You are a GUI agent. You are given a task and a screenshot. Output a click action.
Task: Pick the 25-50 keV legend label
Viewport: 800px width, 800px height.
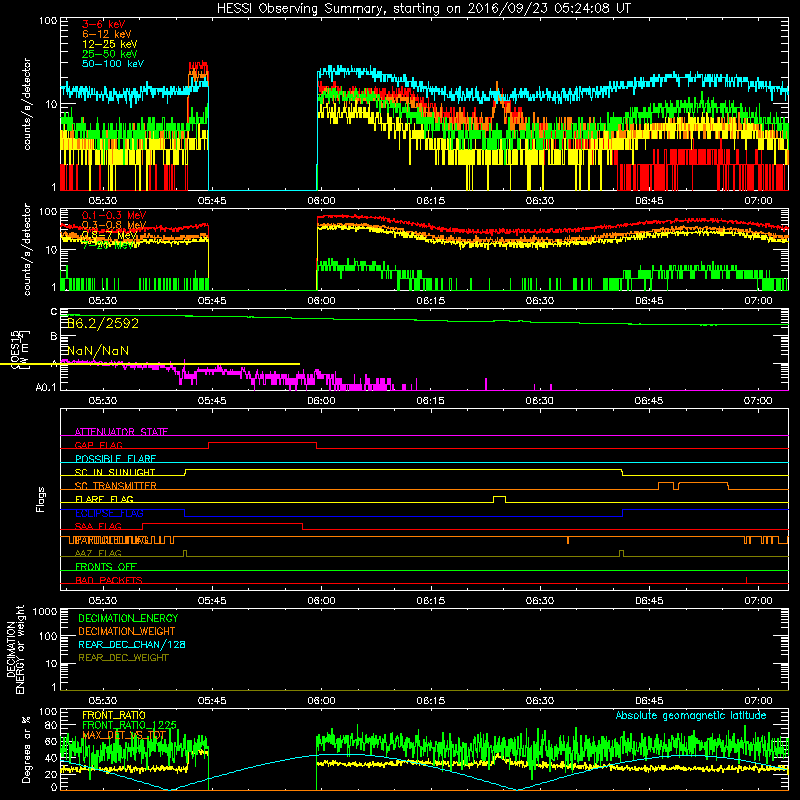point(109,54)
